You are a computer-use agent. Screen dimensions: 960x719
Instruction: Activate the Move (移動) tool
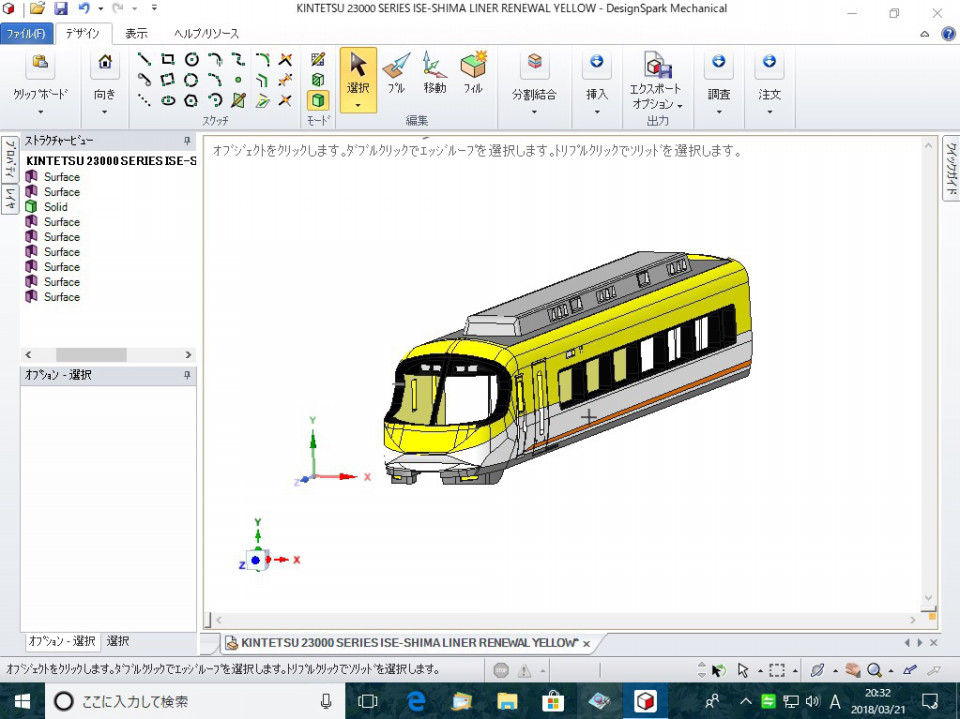pyautogui.click(x=434, y=72)
